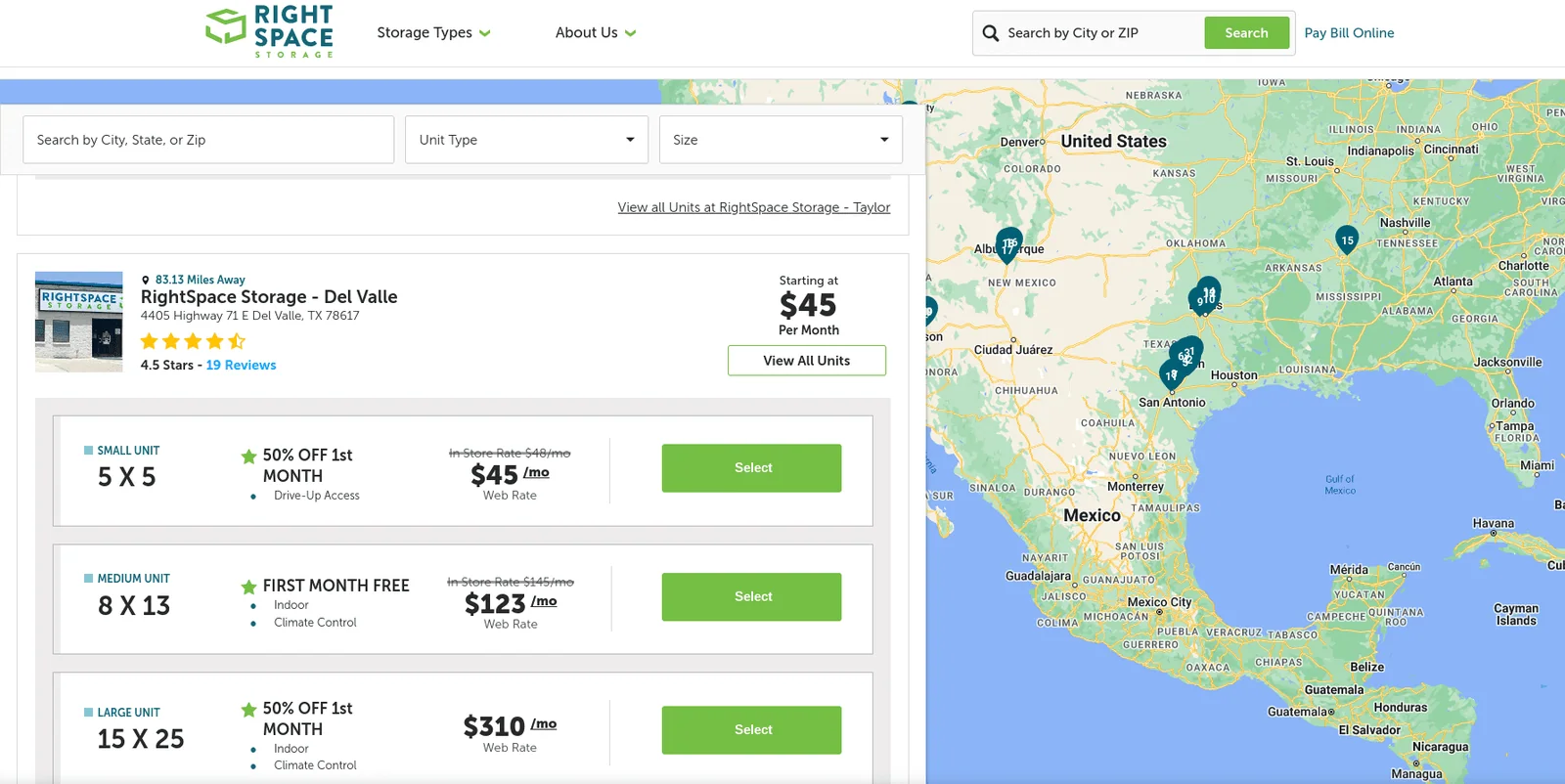1565x784 pixels.
Task: Click the address 4405 Highway 71 E
Action: (x=250, y=316)
